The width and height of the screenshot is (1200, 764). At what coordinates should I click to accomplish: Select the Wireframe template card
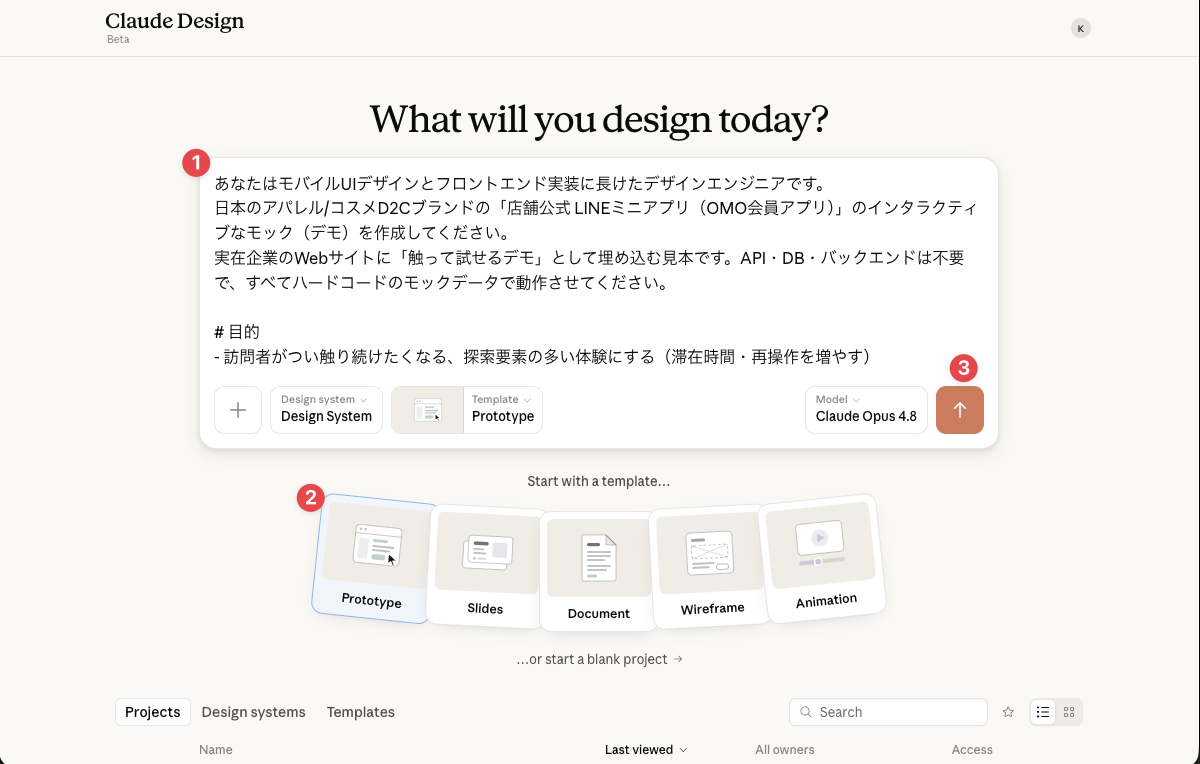pyautogui.click(x=711, y=566)
